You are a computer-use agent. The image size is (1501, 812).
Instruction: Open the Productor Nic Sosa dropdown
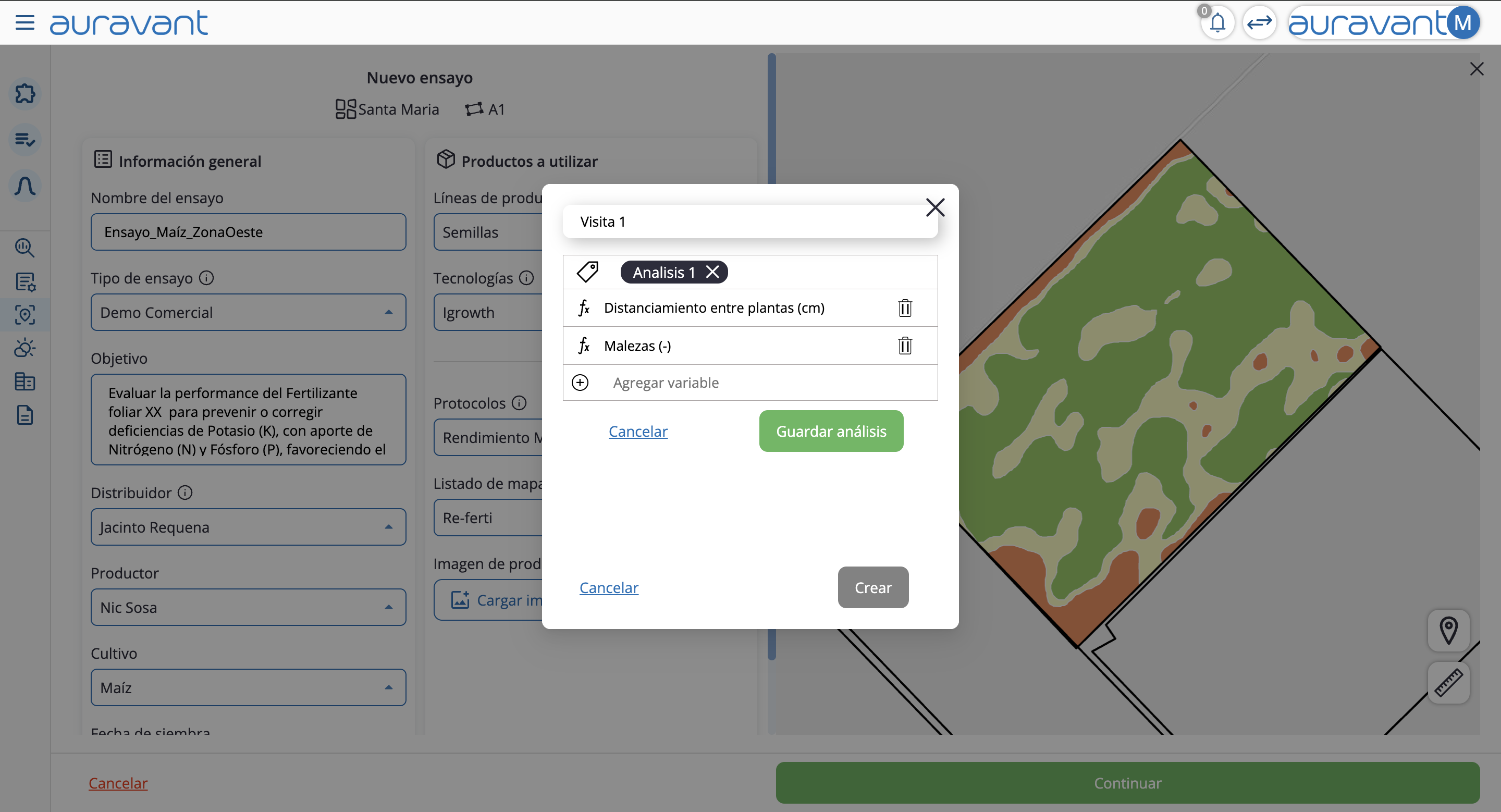389,608
